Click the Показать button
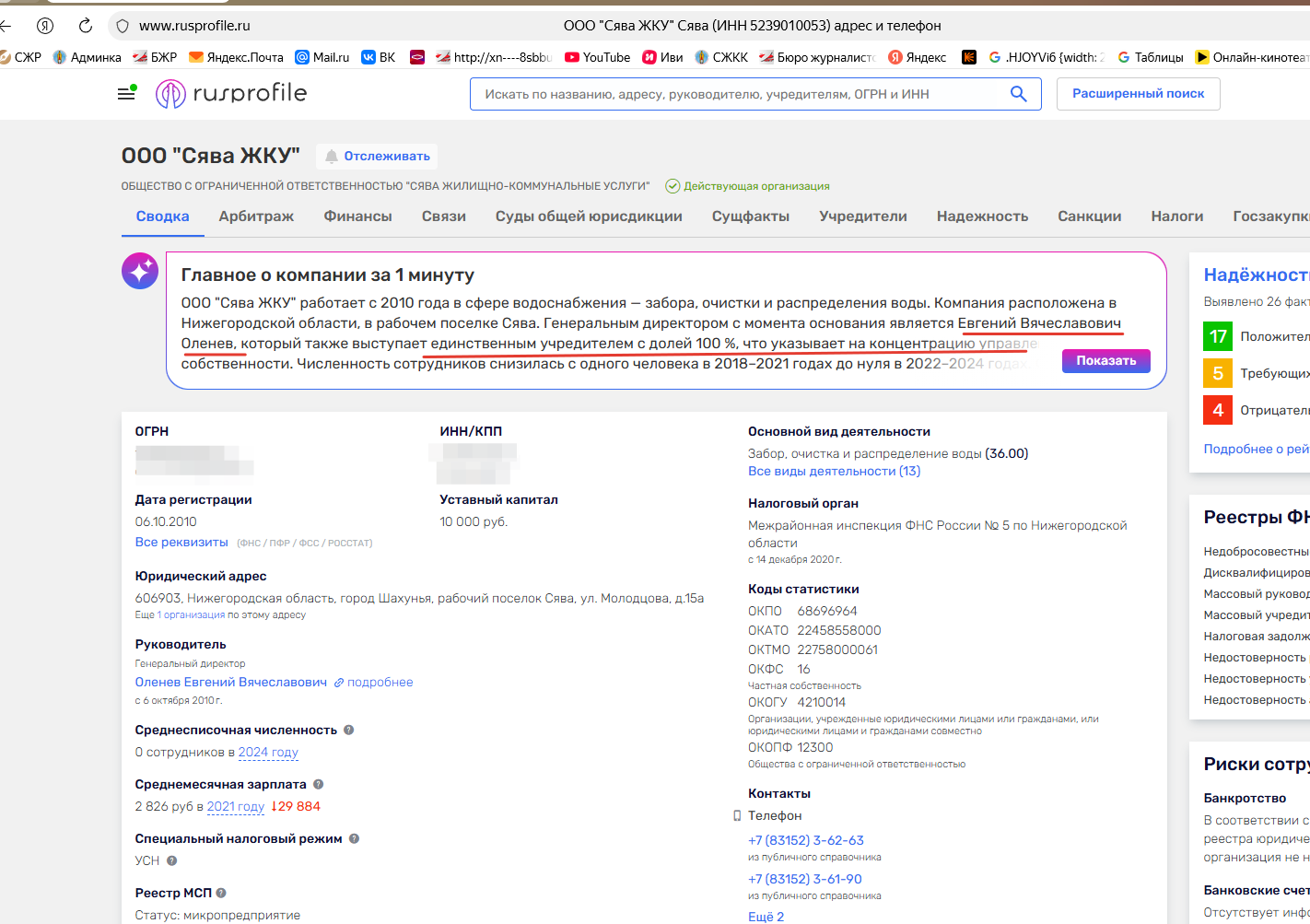The width and height of the screenshot is (1310, 924). point(1105,360)
